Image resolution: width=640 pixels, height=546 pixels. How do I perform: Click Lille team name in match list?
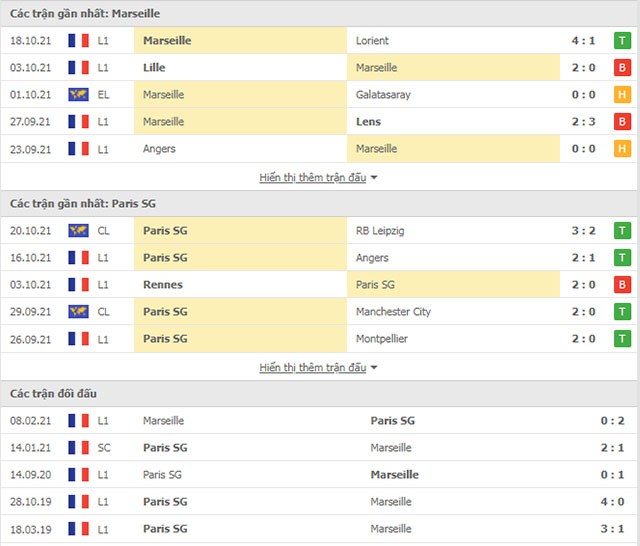pyautogui.click(x=154, y=67)
